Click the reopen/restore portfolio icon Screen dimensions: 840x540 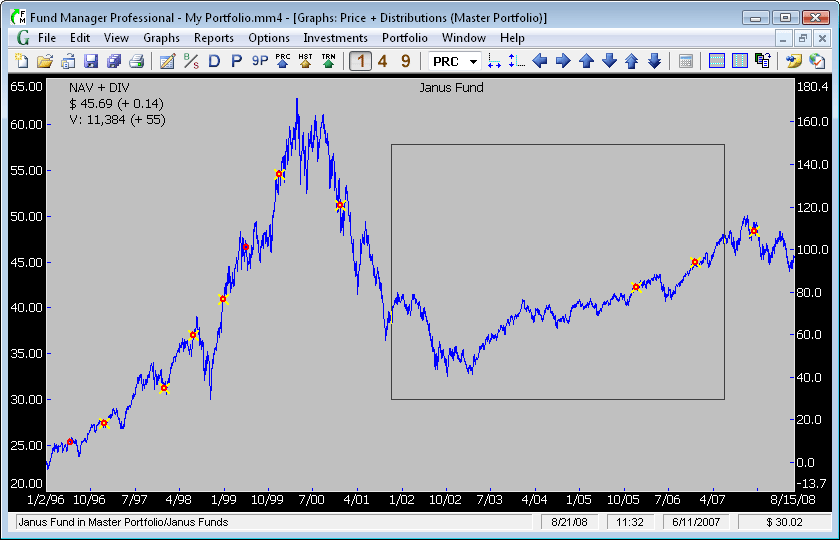point(68,61)
